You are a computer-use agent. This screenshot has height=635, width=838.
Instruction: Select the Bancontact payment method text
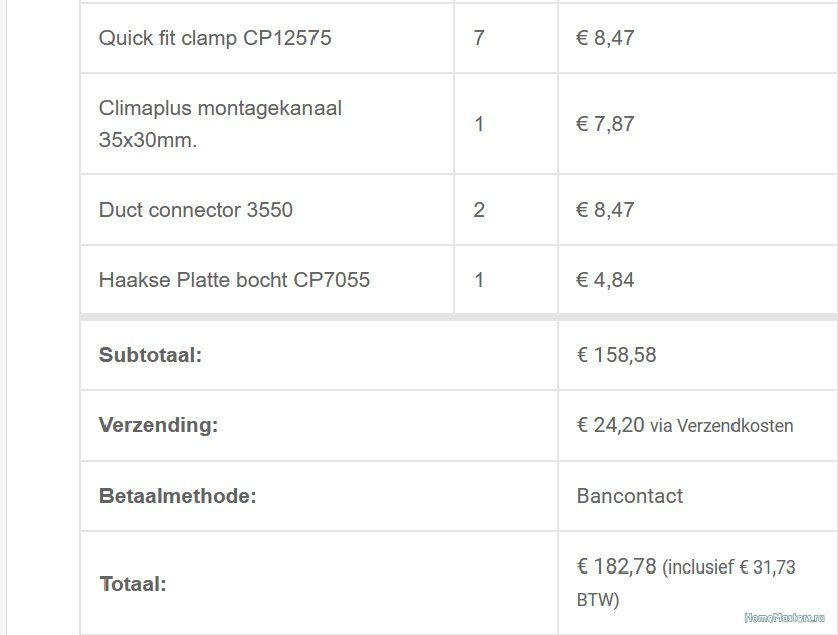(630, 496)
